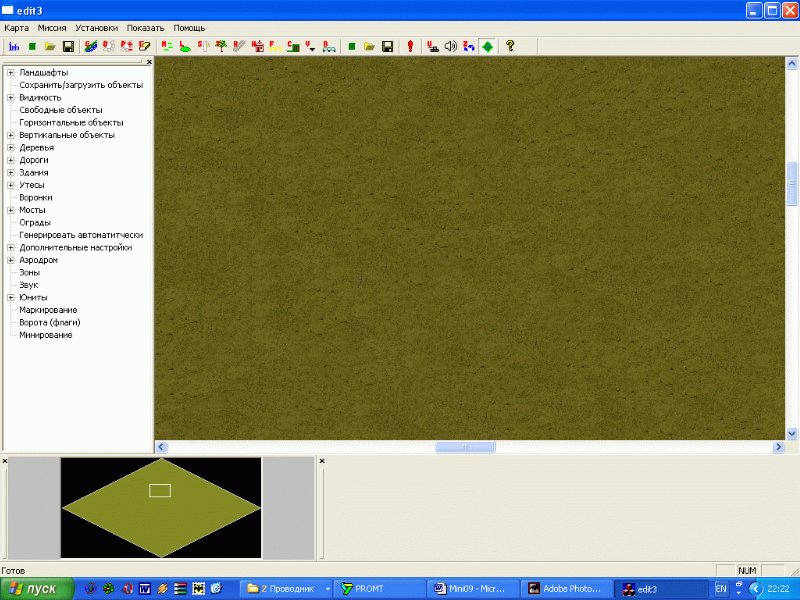Open the Установки menu

96,28
